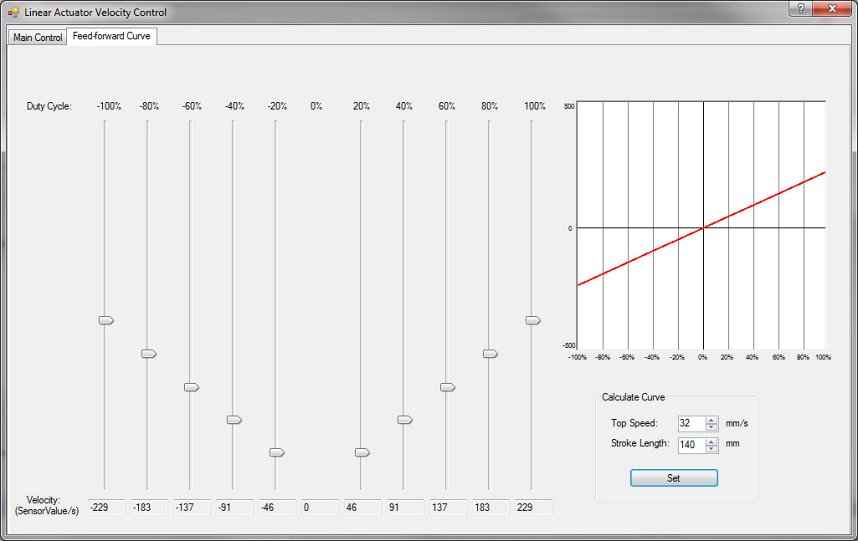The height and width of the screenshot is (541, 858).
Task: Click the -60% duty cycle slider thumb
Action: point(192,387)
